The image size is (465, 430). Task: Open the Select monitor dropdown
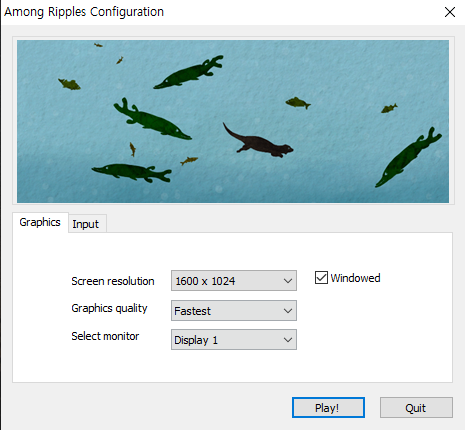click(x=234, y=340)
